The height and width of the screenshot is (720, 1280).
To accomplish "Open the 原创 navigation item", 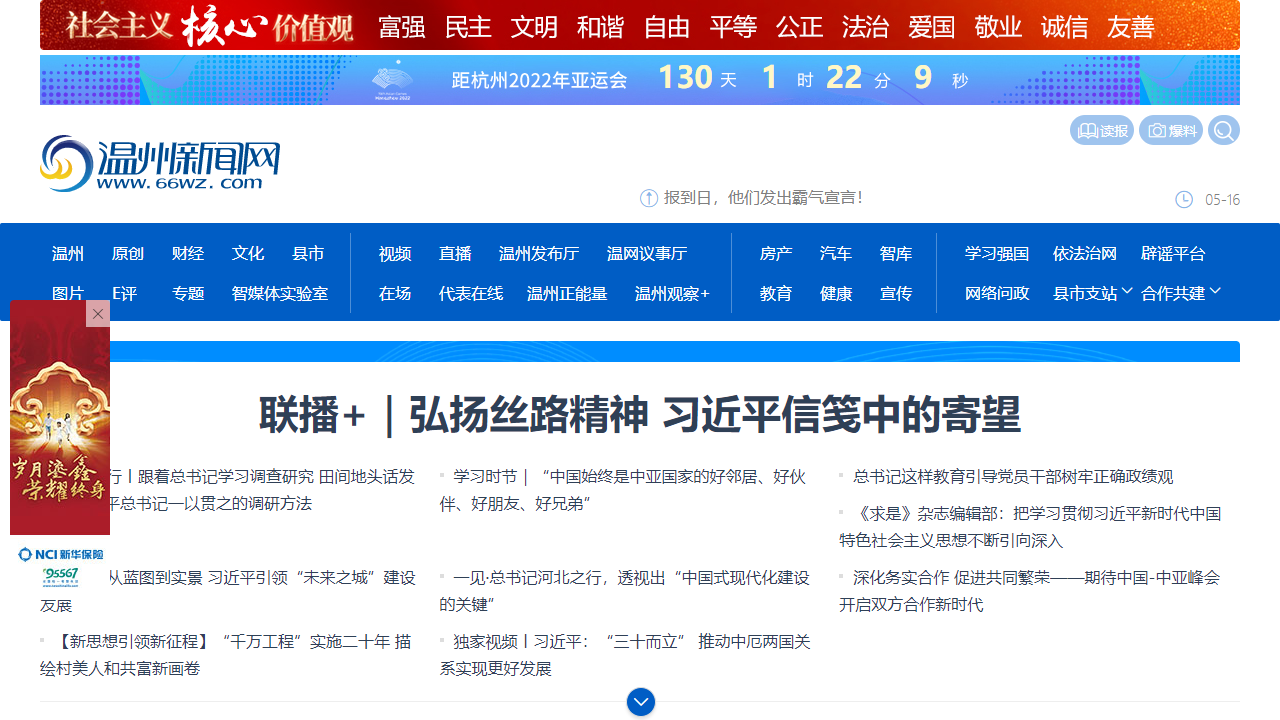I will (128, 254).
